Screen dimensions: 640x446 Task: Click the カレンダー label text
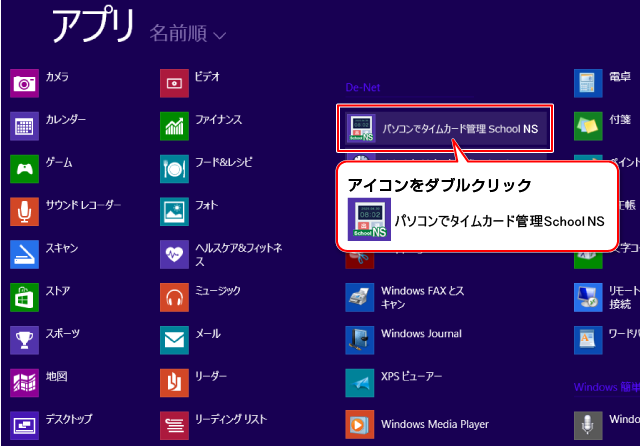(x=66, y=120)
